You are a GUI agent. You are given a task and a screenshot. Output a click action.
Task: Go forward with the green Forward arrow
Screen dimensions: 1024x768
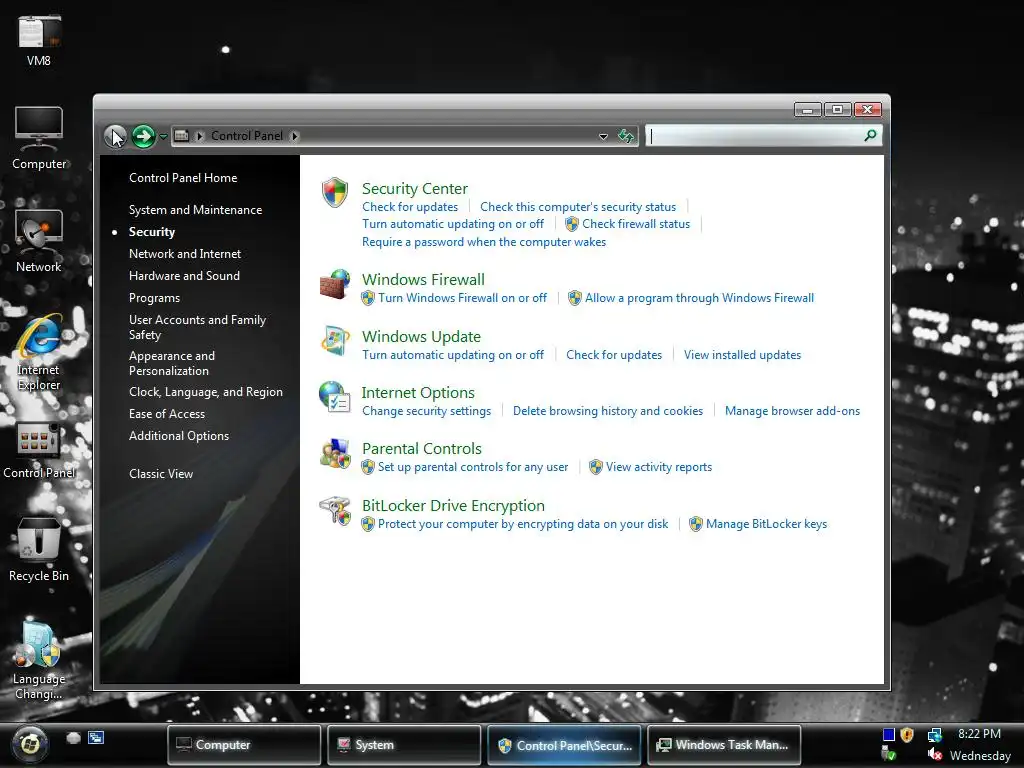point(143,136)
